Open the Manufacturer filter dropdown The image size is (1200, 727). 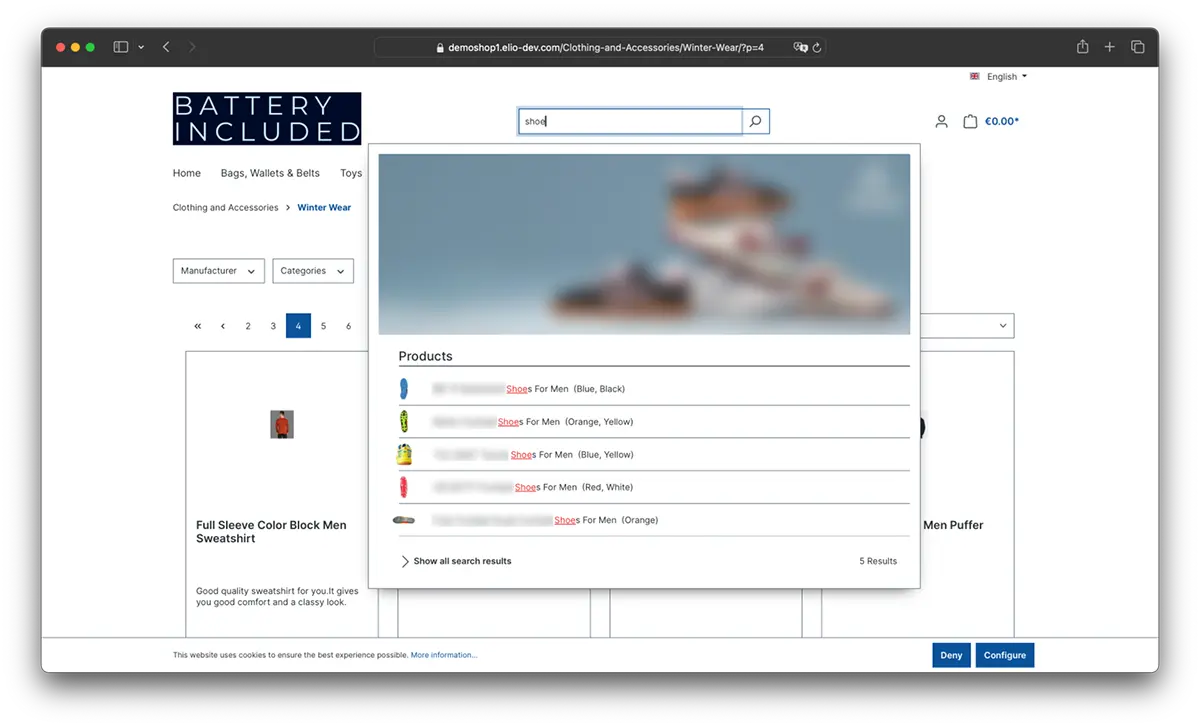pos(218,270)
